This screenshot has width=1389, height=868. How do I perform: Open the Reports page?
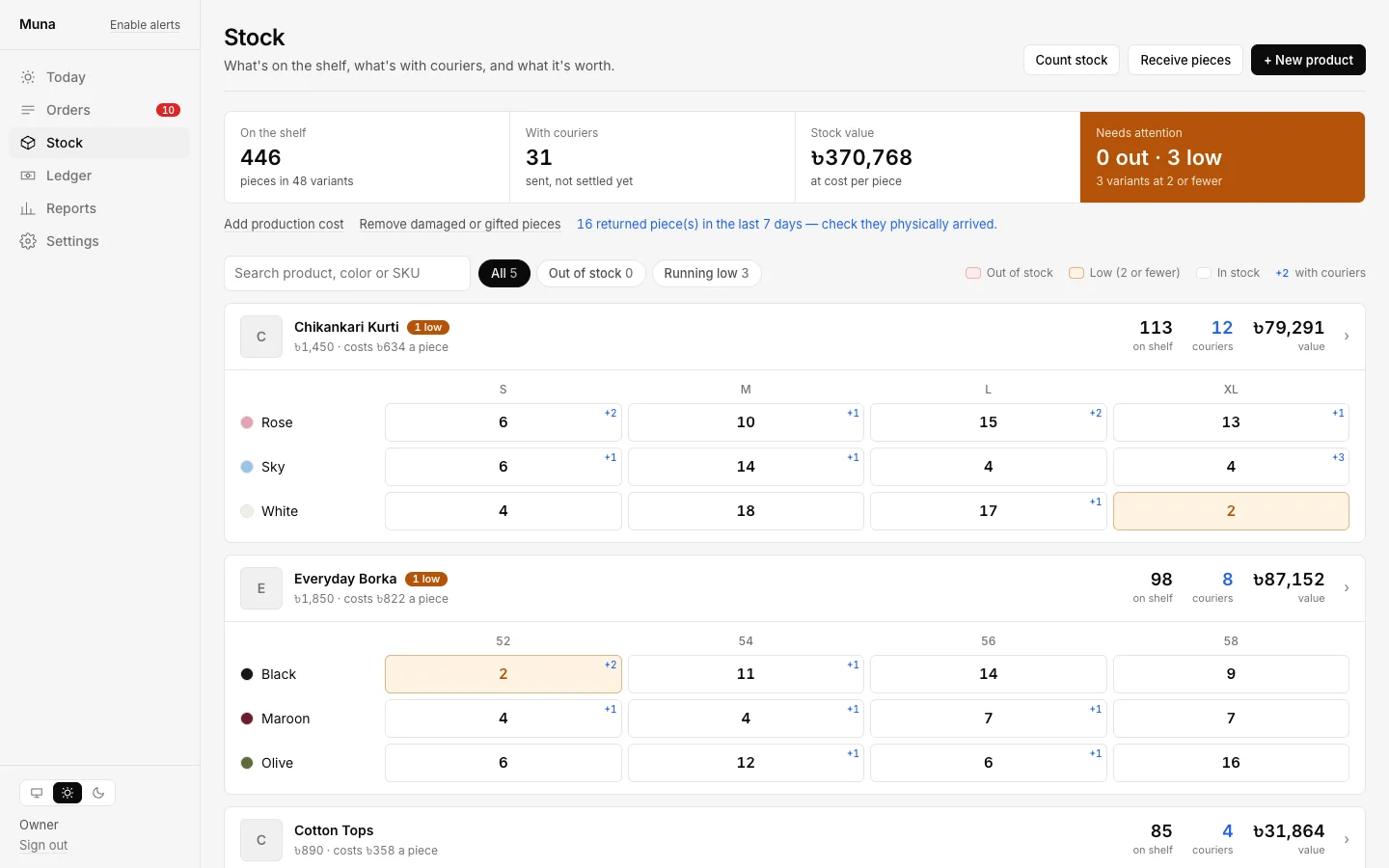[x=100, y=208]
